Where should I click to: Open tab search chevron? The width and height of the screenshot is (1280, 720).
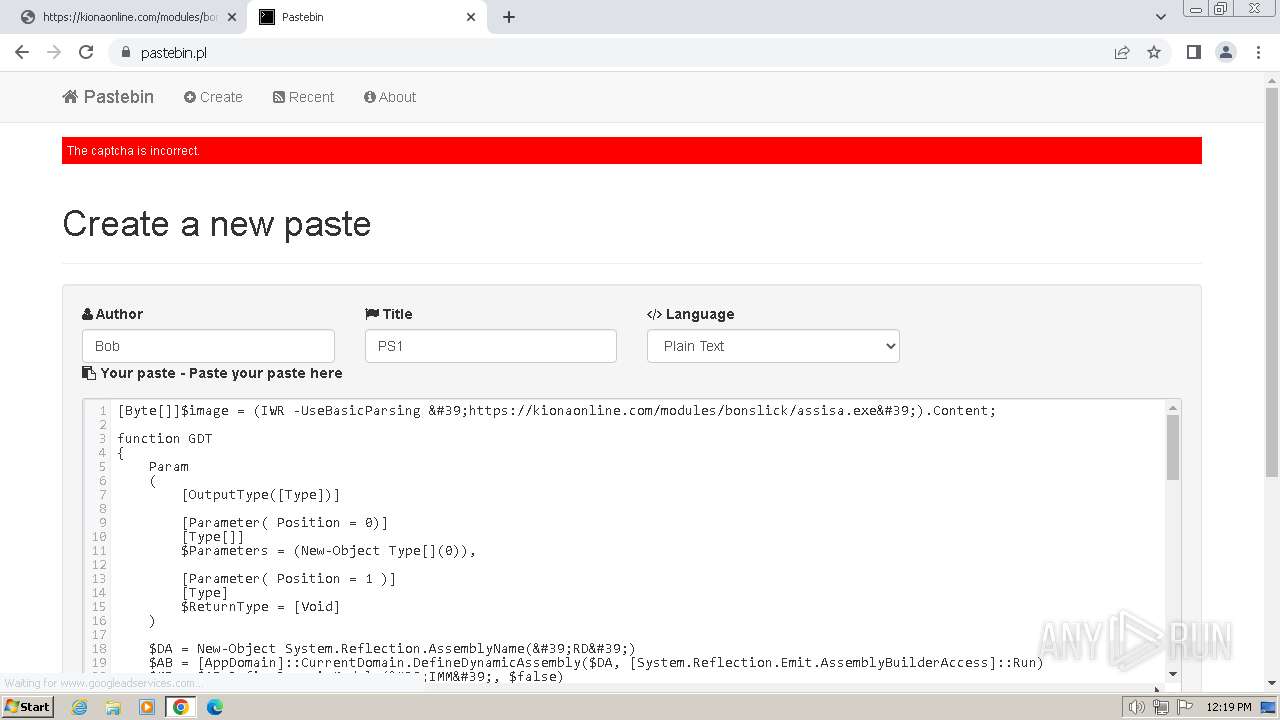pyautogui.click(x=1160, y=17)
